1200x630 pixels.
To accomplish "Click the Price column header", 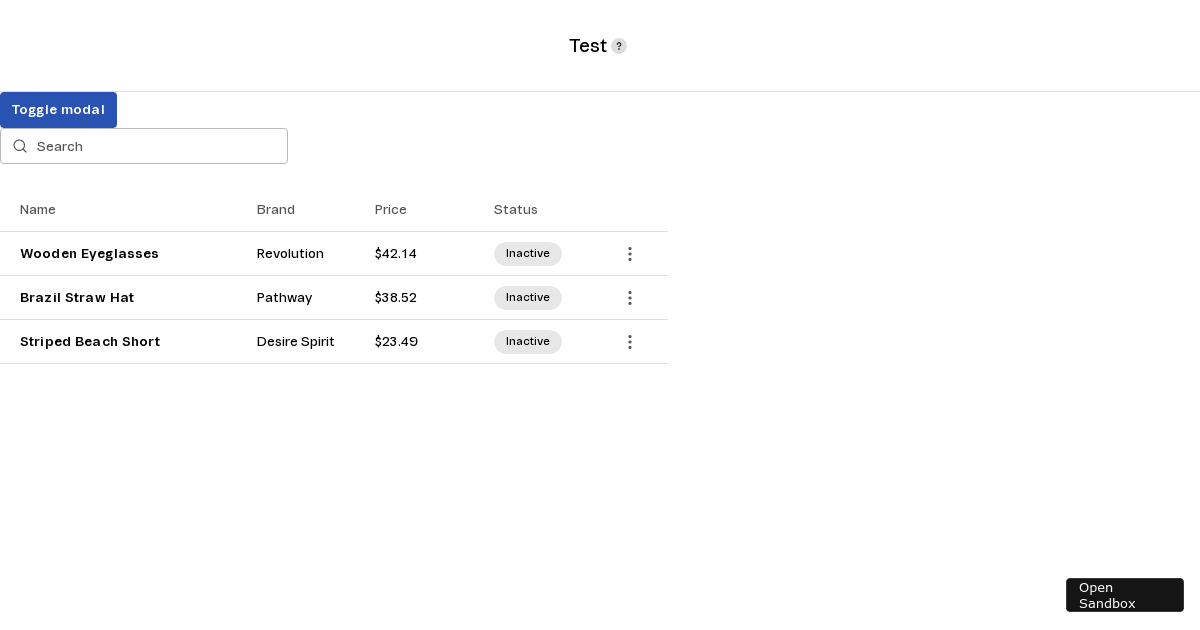I will click(391, 210).
